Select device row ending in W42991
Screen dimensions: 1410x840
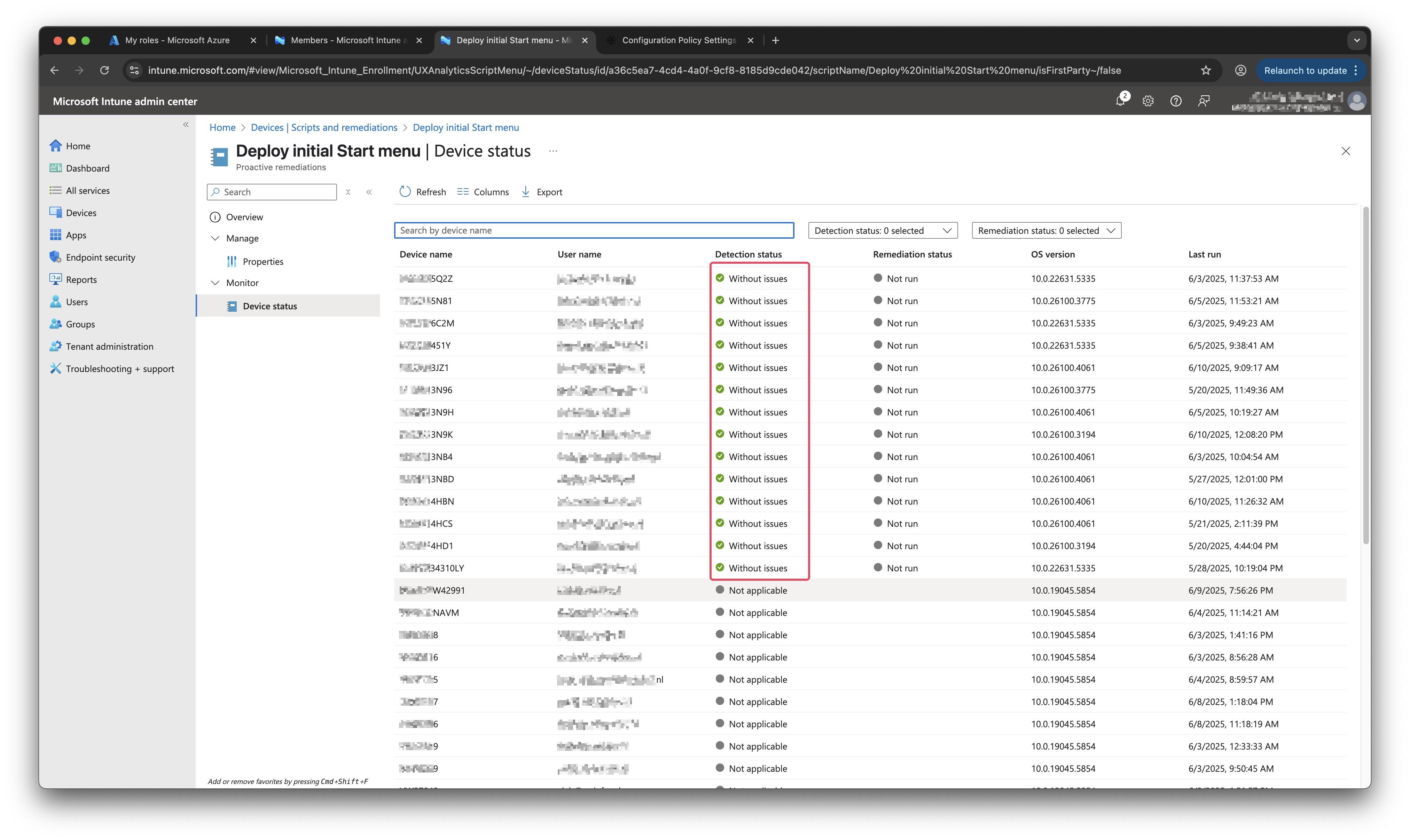(x=870, y=591)
